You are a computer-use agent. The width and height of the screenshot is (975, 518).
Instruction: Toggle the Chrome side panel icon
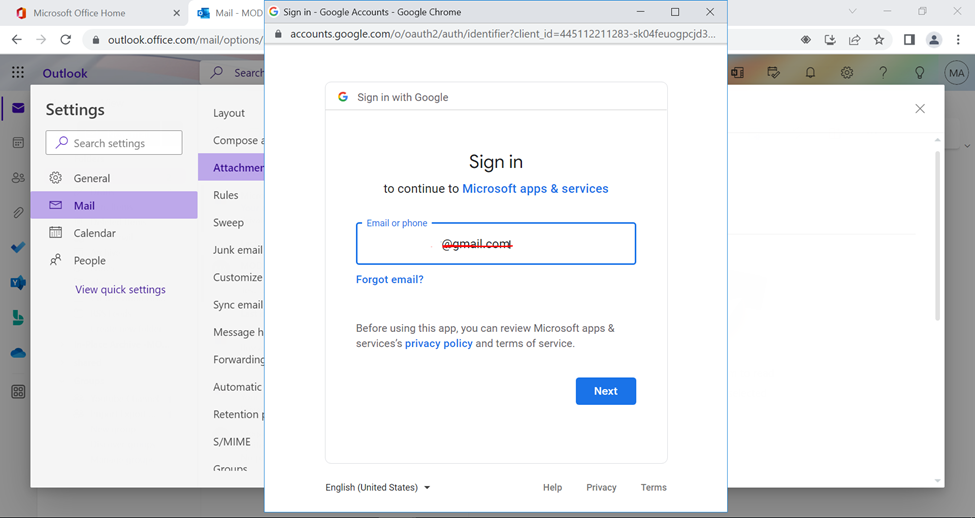tap(909, 40)
